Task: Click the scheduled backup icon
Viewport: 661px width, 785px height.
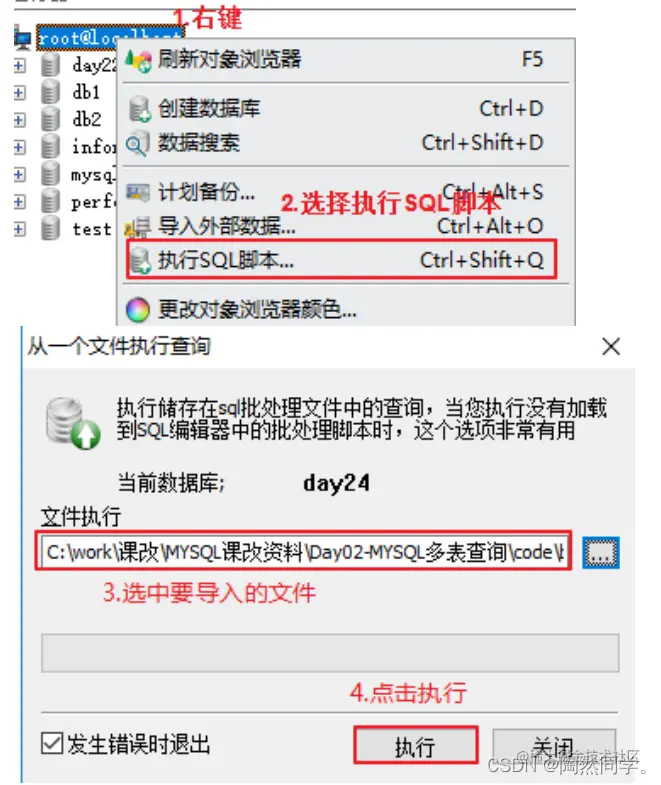Action: click(137, 192)
